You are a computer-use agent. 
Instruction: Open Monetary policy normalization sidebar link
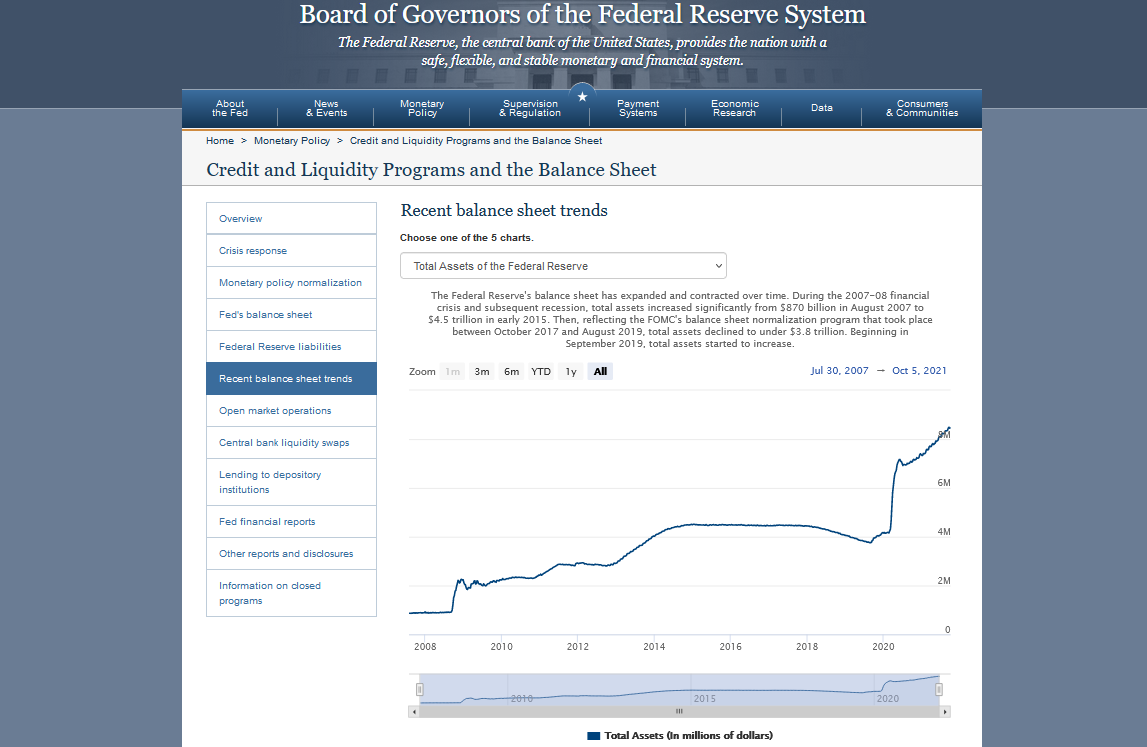291,282
